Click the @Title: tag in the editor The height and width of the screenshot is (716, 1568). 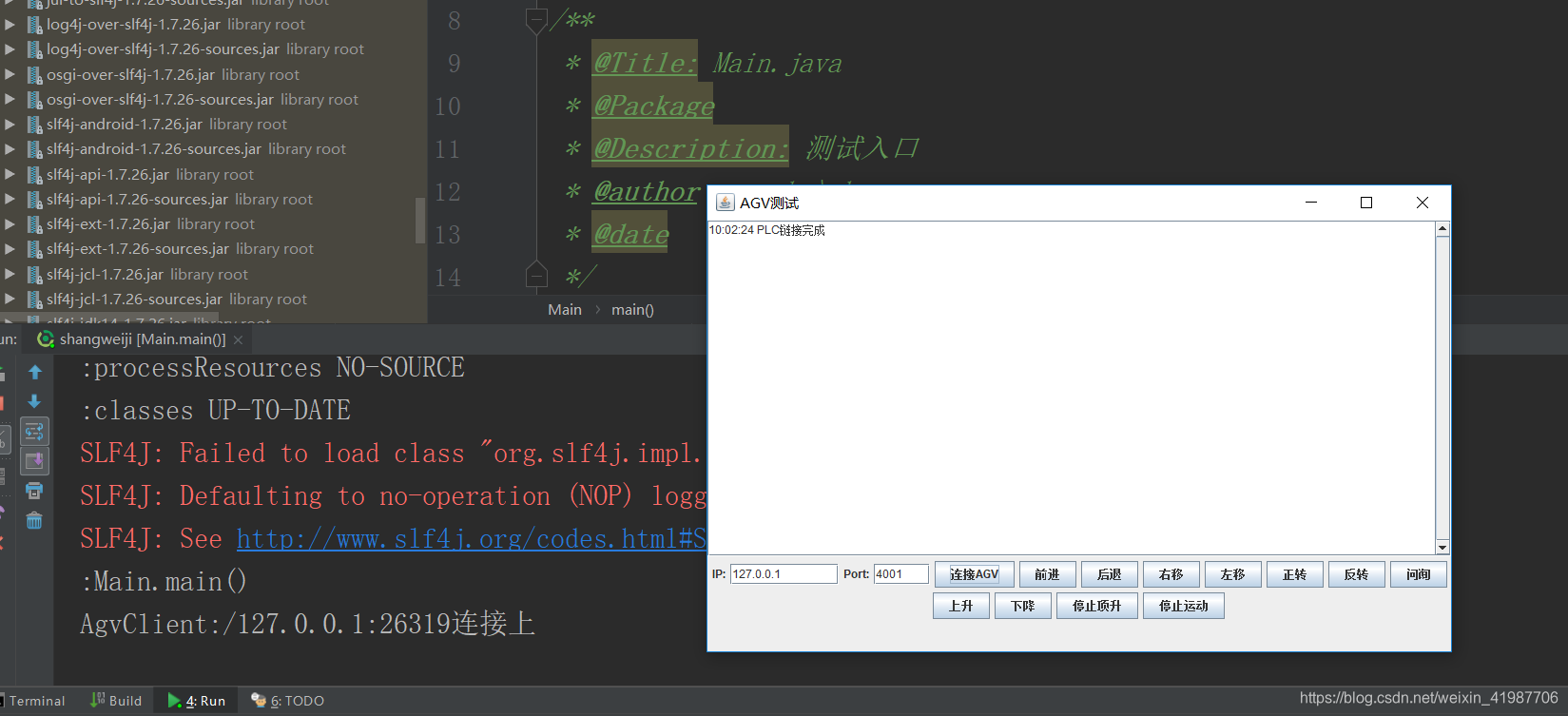[645, 62]
